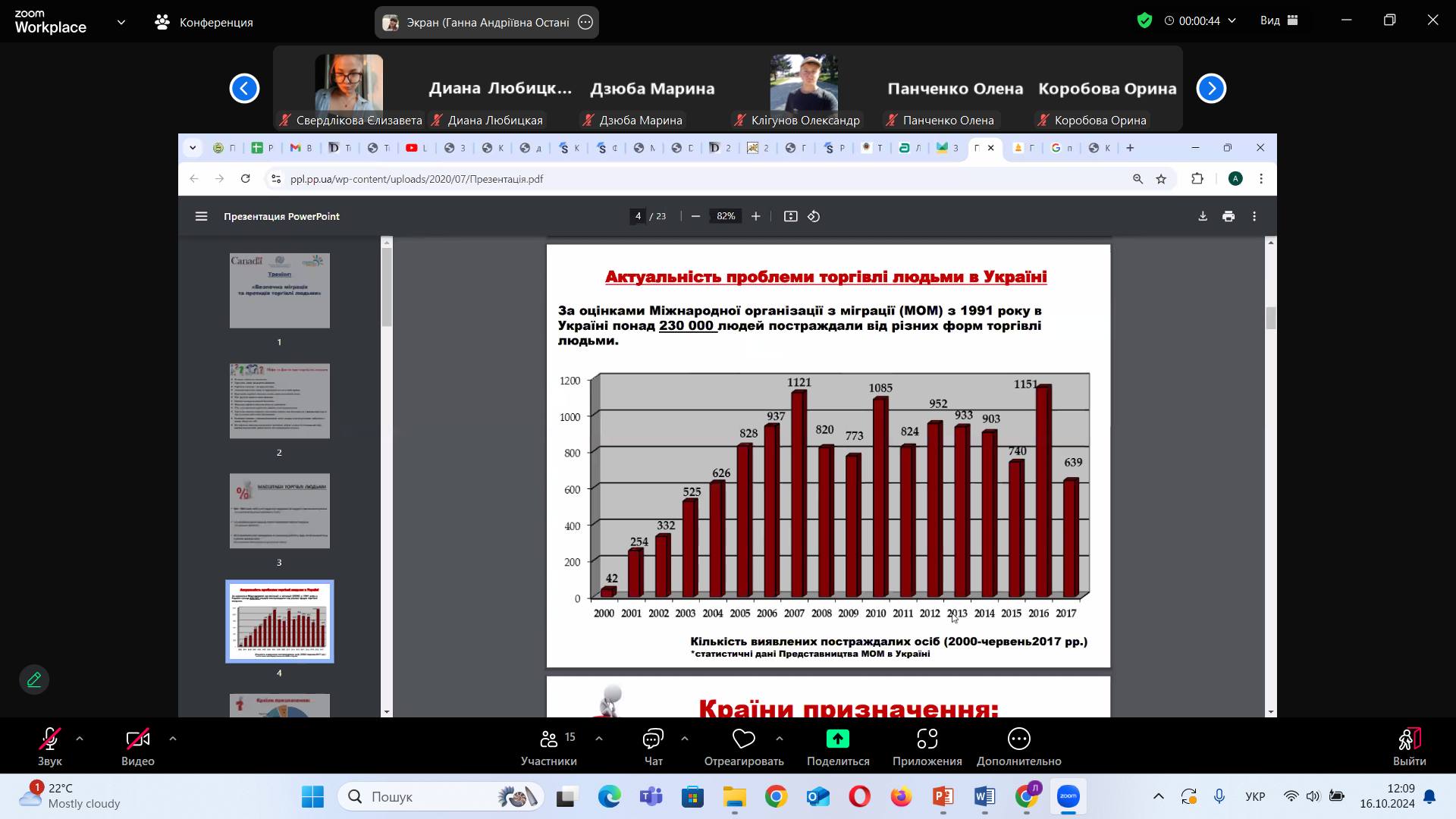The height and width of the screenshot is (819, 1456).
Task: Toggle microphone mute with Звук button
Action: [x=50, y=739]
